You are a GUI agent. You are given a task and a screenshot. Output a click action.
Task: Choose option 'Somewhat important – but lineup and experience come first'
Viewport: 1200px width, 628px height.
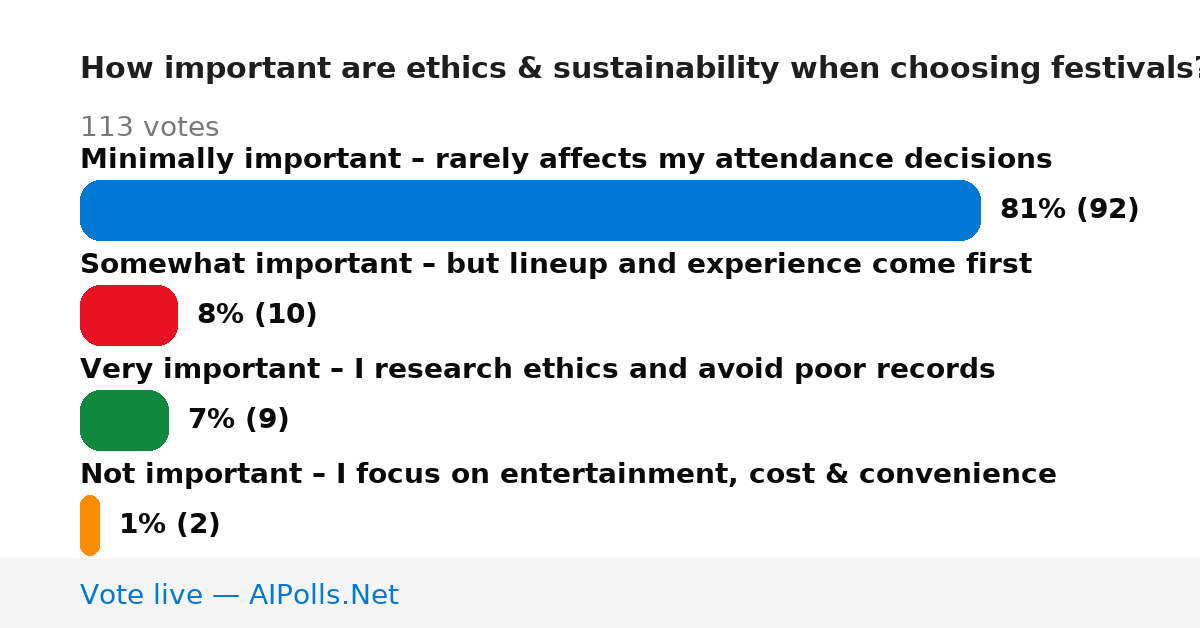point(556,265)
